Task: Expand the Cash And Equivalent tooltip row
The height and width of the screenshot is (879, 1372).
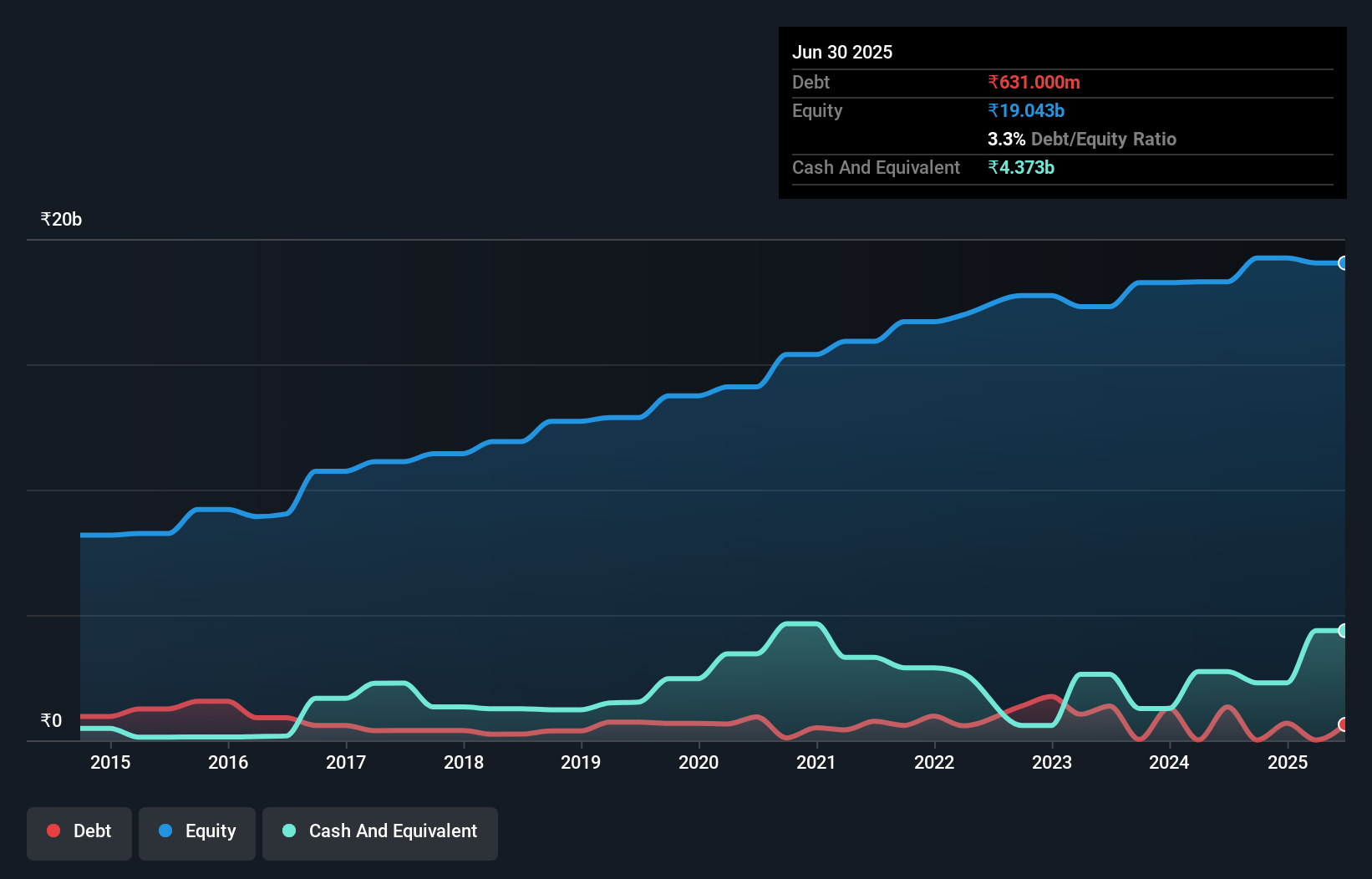Action: 876,167
